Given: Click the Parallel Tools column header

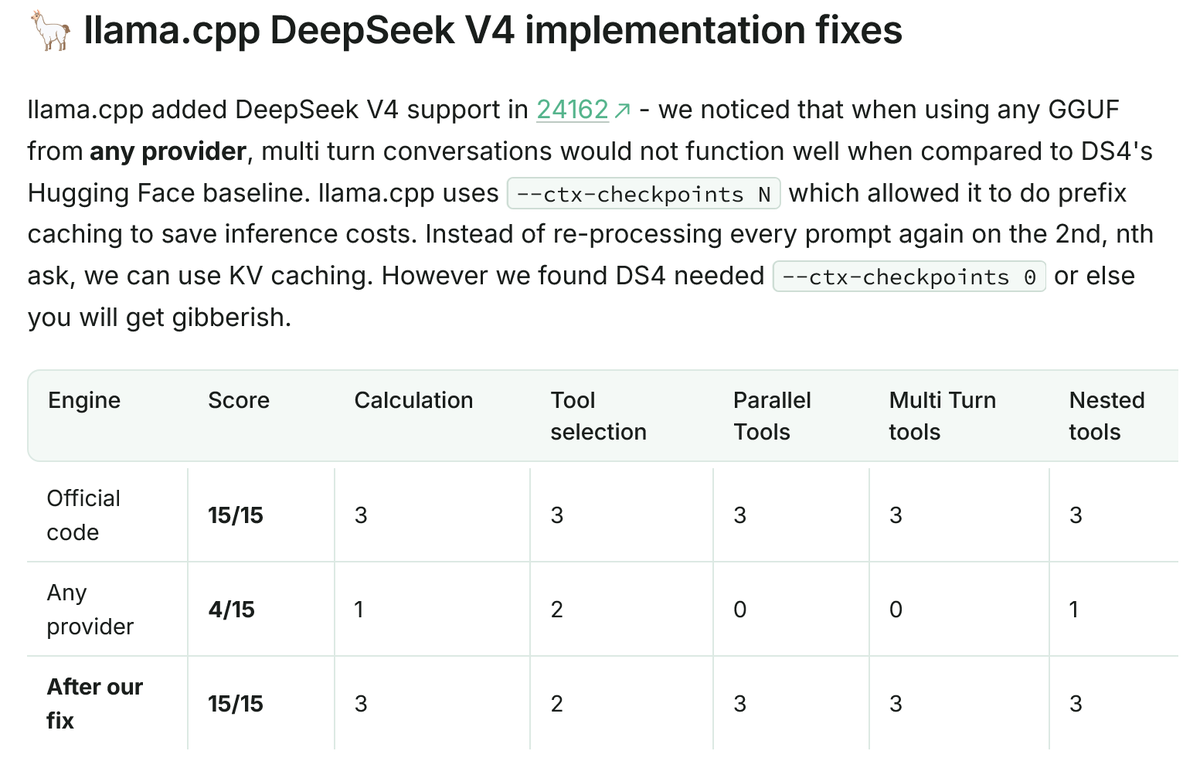Looking at the screenshot, I should point(772,416).
